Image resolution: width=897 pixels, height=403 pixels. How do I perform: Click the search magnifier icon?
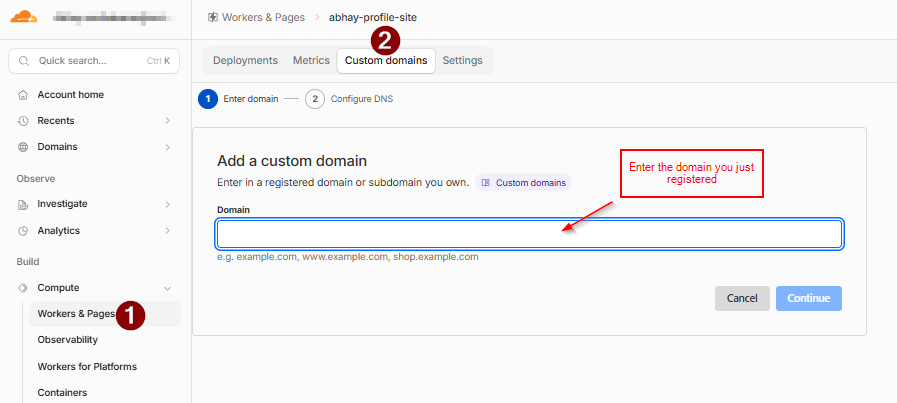[x=23, y=61]
